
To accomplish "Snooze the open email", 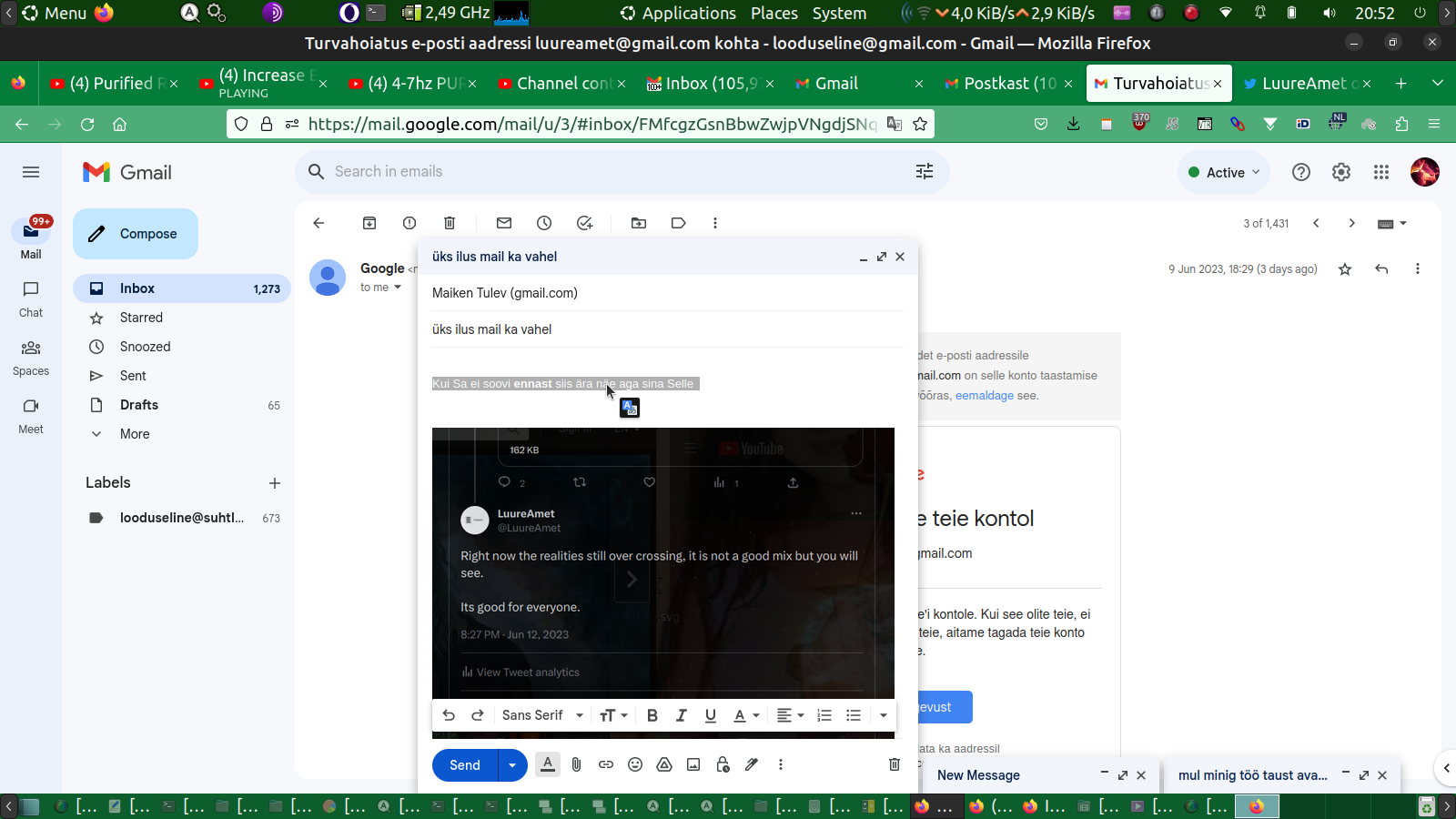I will click(x=544, y=223).
